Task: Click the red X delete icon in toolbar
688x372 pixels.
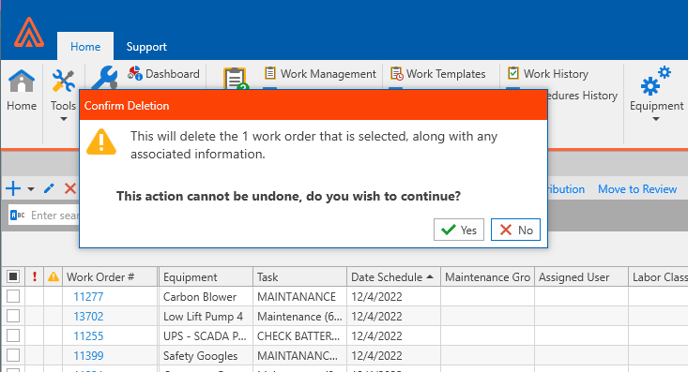Action: [x=70, y=189]
